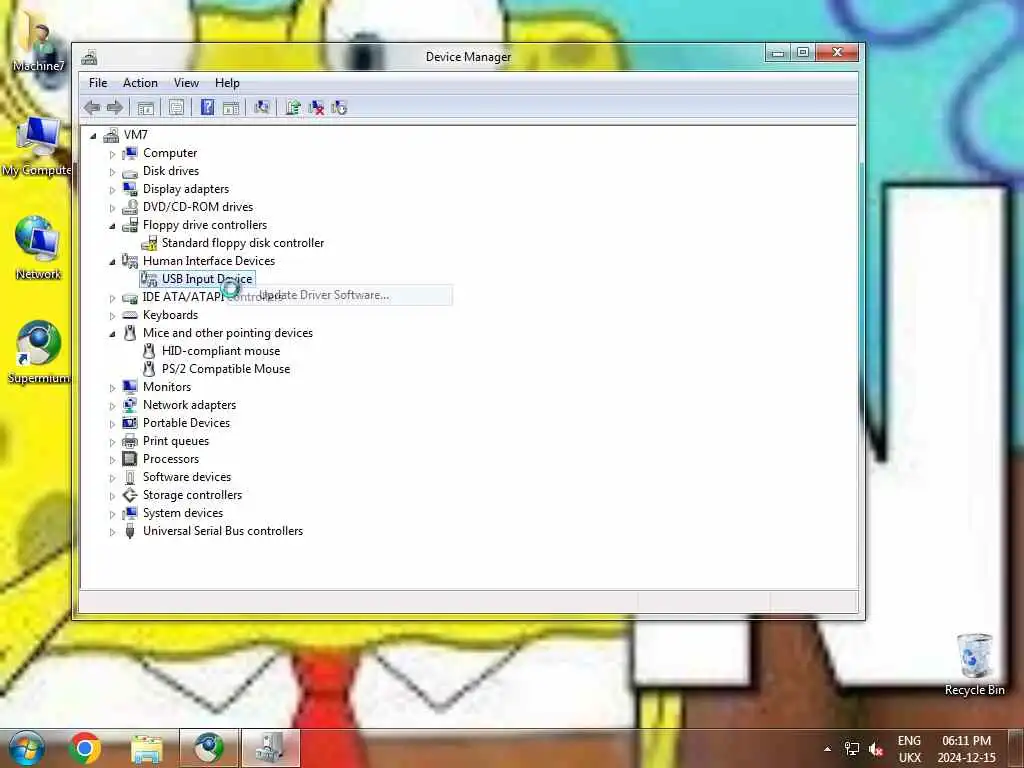
Task: Expand the Portable Devices category
Action: (112, 424)
